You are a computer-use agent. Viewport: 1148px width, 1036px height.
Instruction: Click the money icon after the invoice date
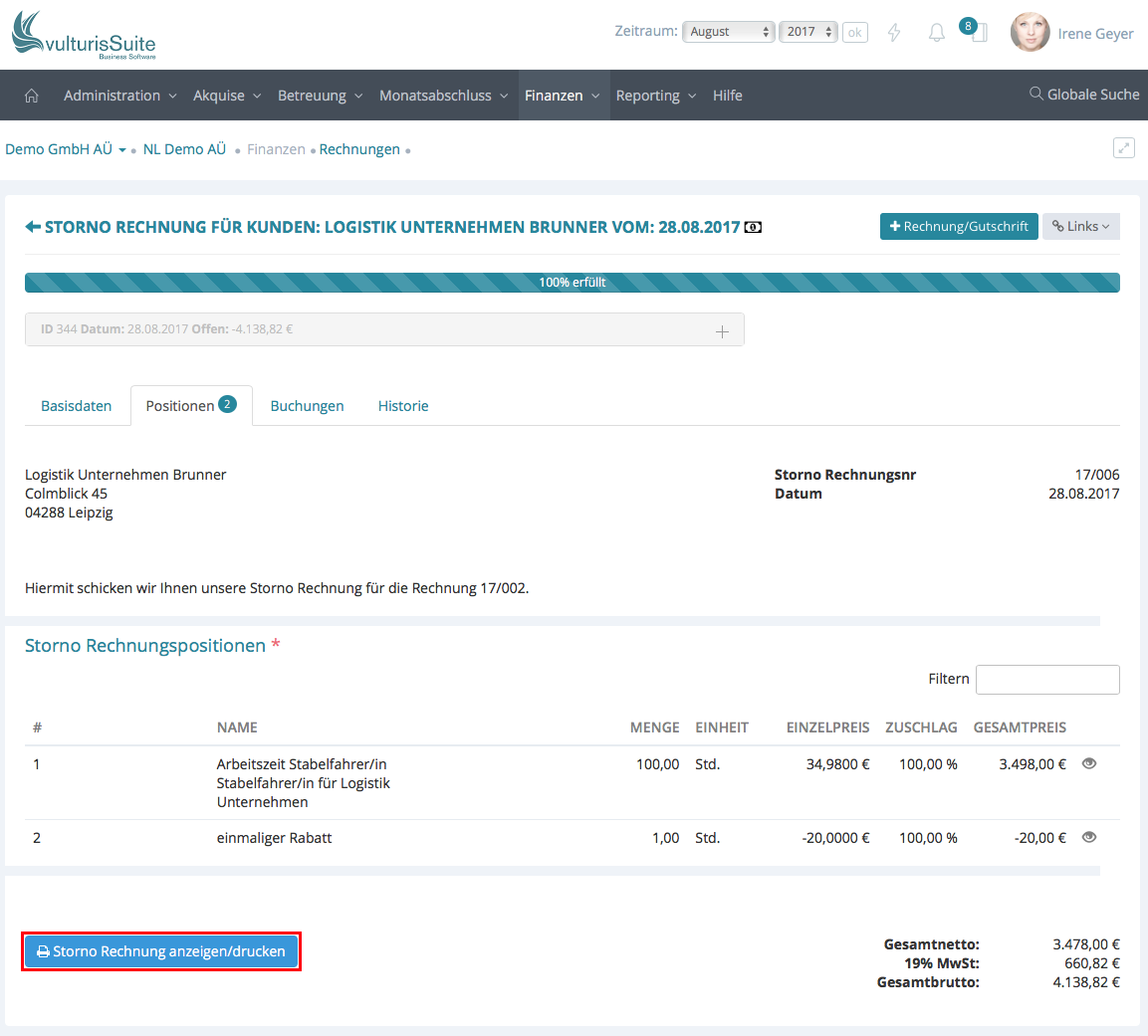(x=753, y=228)
